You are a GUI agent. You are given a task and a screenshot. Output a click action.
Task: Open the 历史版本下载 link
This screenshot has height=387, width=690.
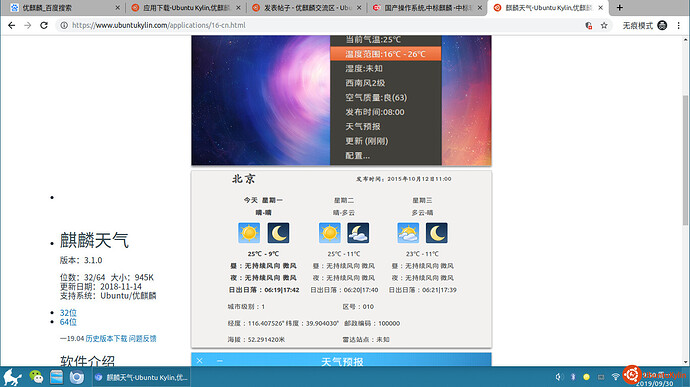[x=106, y=339]
